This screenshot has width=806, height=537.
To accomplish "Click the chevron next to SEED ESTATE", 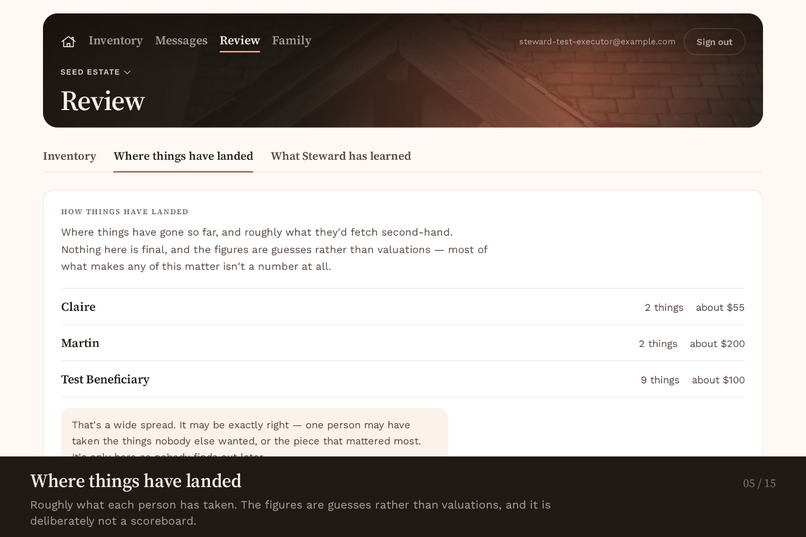I will [x=127, y=72].
